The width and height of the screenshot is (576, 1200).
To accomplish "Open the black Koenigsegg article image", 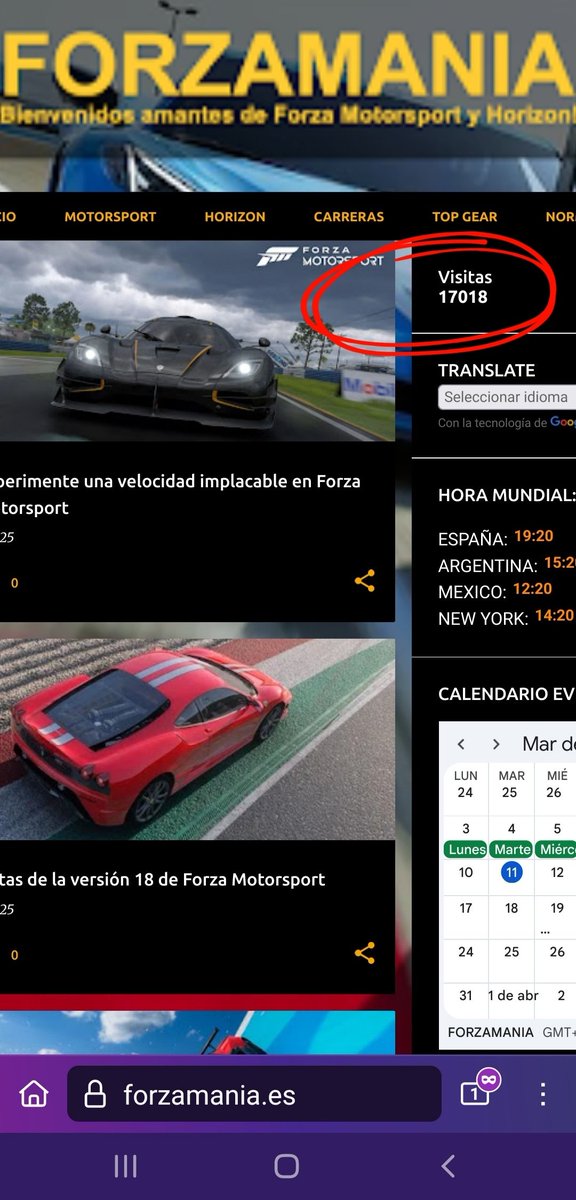I will (197, 340).
